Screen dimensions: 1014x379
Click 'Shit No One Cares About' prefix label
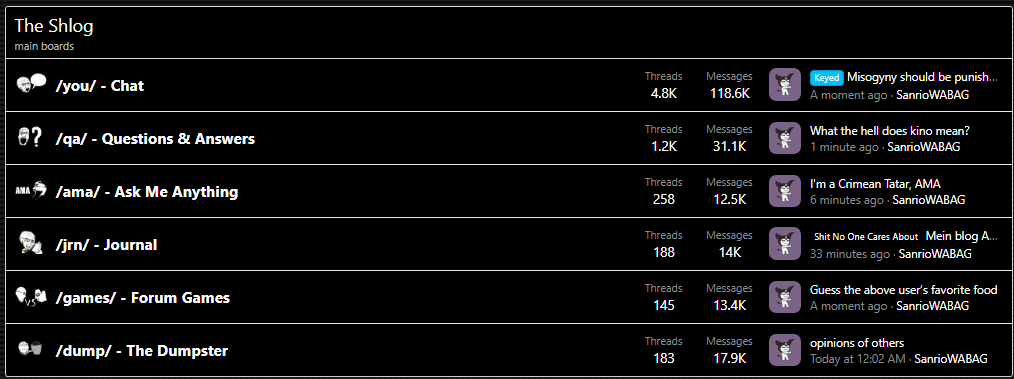pyautogui.click(x=866, y=237)
